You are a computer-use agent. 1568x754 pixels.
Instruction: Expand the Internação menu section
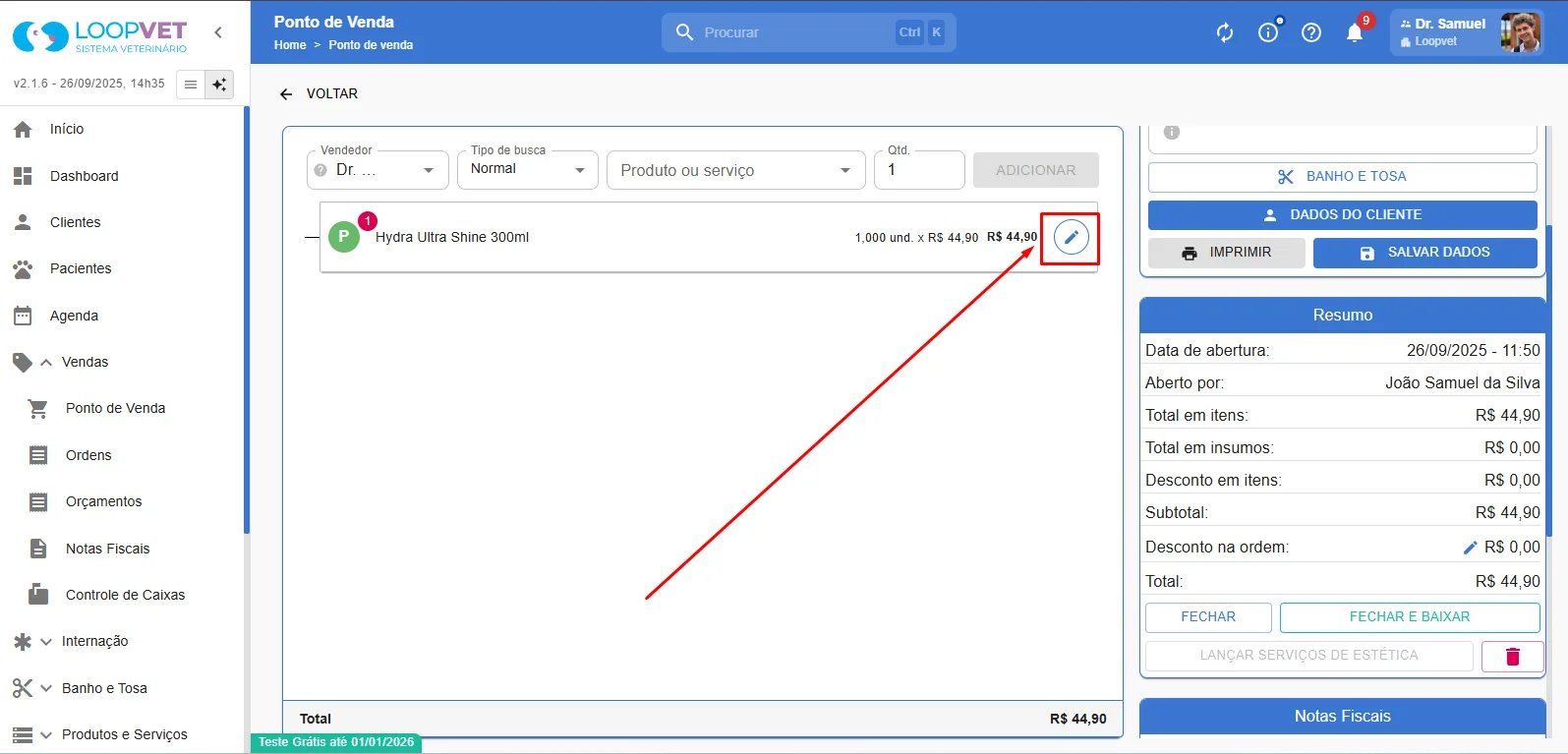(x=94, y=641)
